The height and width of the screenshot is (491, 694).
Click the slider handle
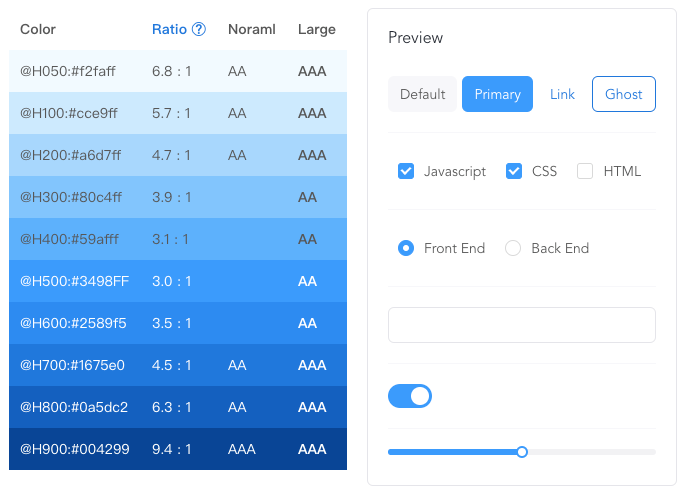pyautogui.click(x=522, y=452)
